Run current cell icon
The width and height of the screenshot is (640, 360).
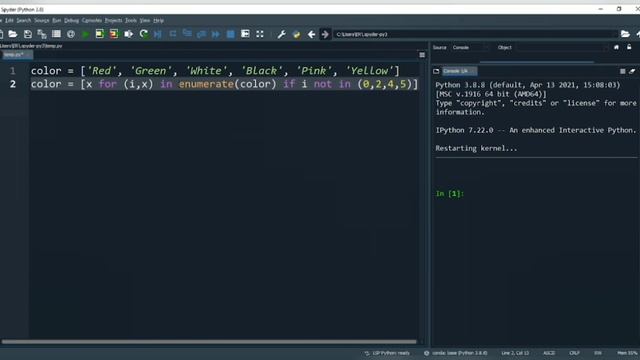coord(100,34)
